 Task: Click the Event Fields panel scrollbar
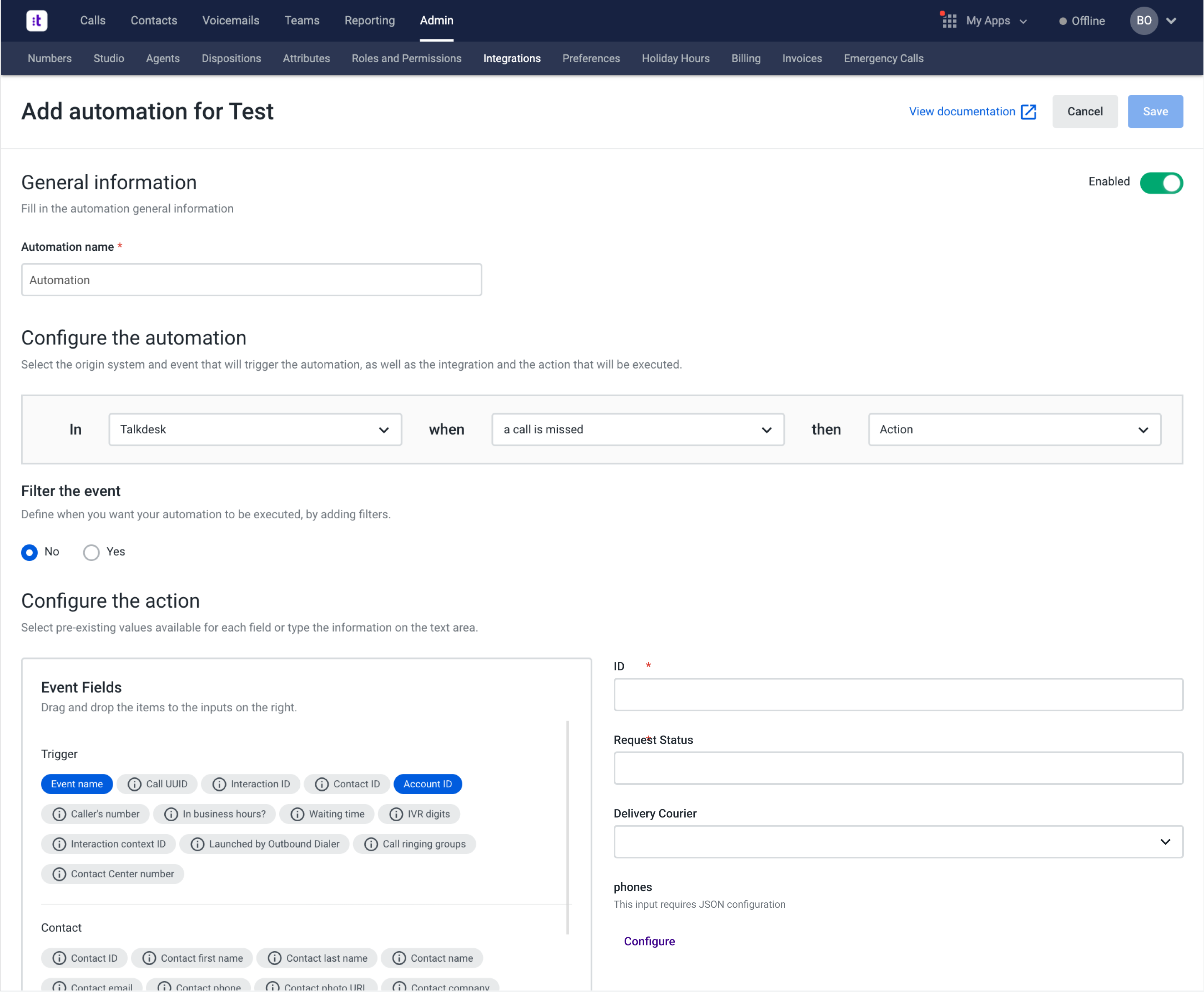click(x=568, y=827)
